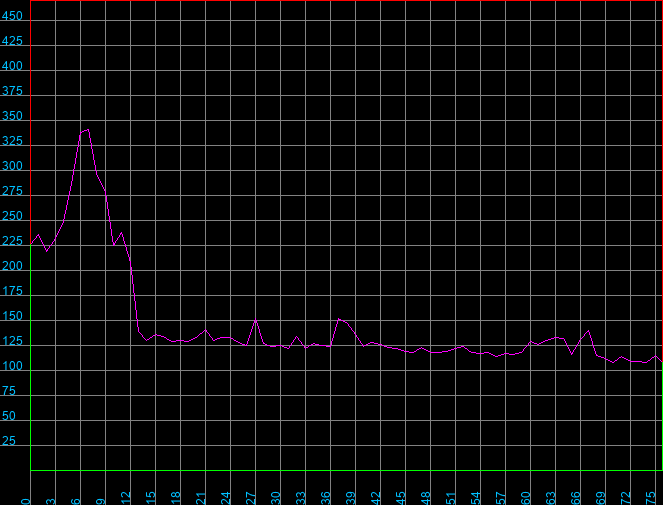Select the x-axis label 18
This screenshot has height=505, width=663.
(176, 498)
